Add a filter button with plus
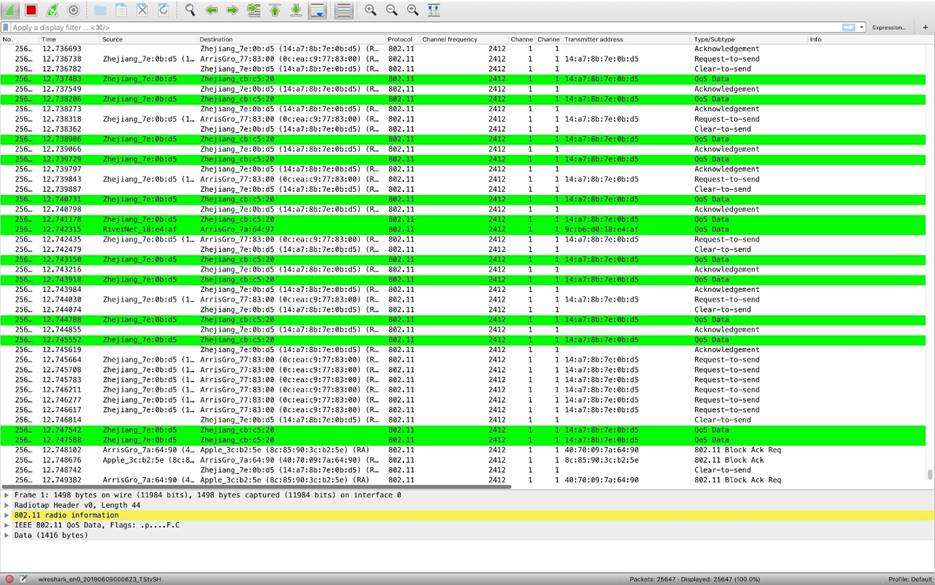935x585 pixels. (925, 27)
